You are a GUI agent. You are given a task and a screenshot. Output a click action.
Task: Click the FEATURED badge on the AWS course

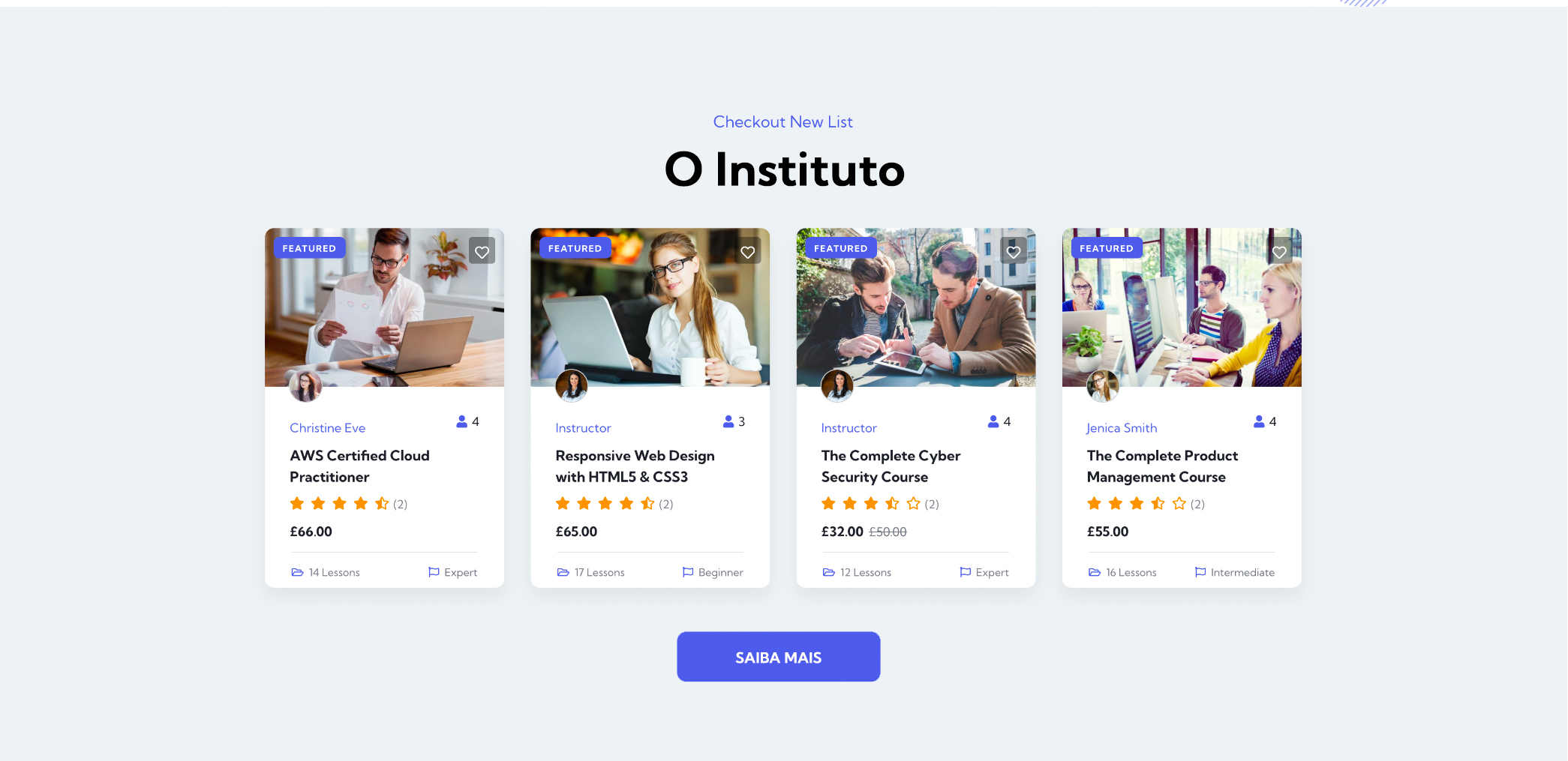click(x=309, y=248)
